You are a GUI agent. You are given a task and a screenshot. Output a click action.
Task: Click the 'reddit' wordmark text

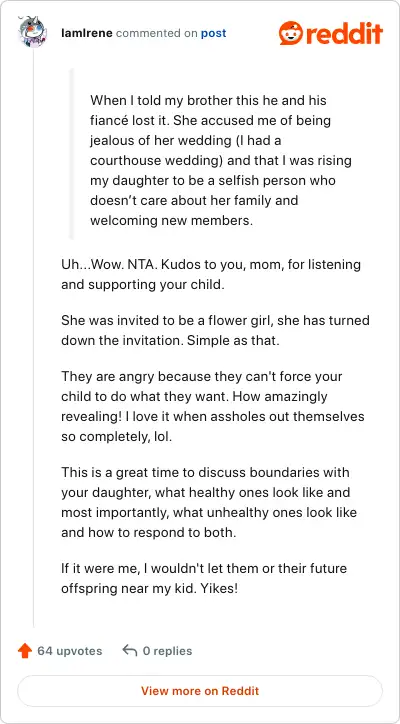(345, 33)
